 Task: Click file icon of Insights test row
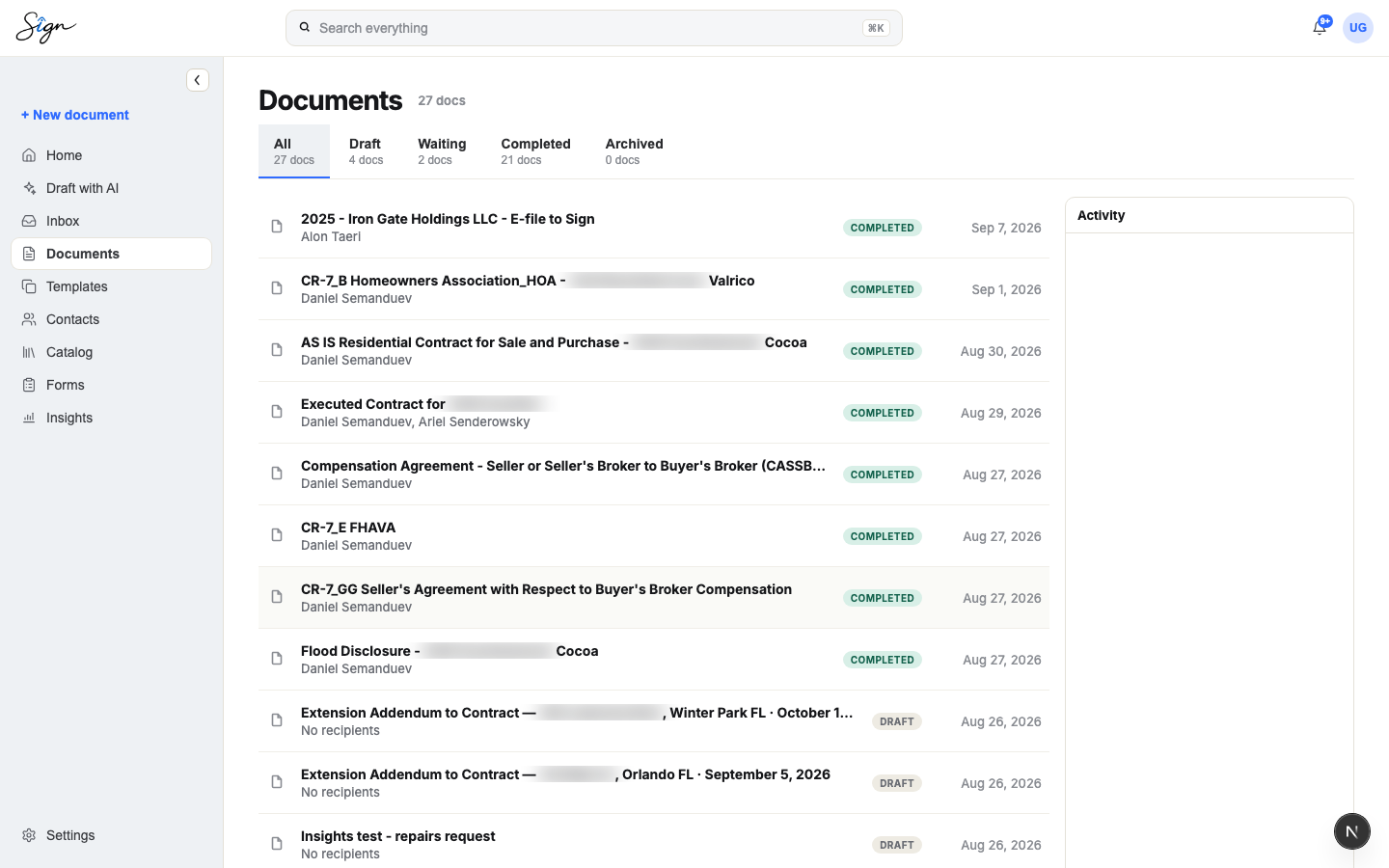click(x=277, y=844)
